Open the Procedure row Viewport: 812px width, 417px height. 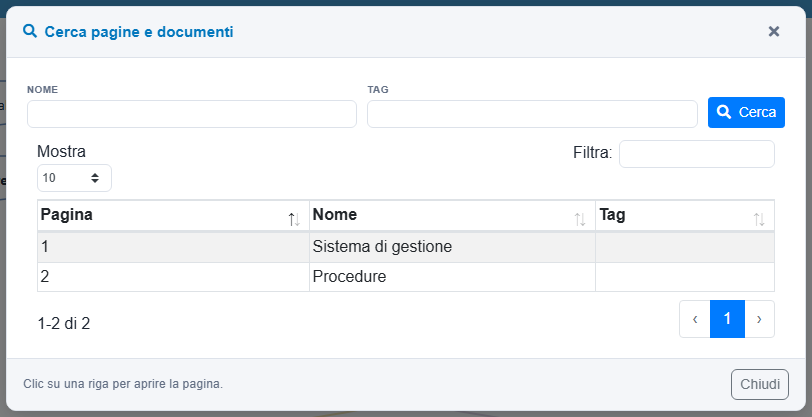pos(406,277)
